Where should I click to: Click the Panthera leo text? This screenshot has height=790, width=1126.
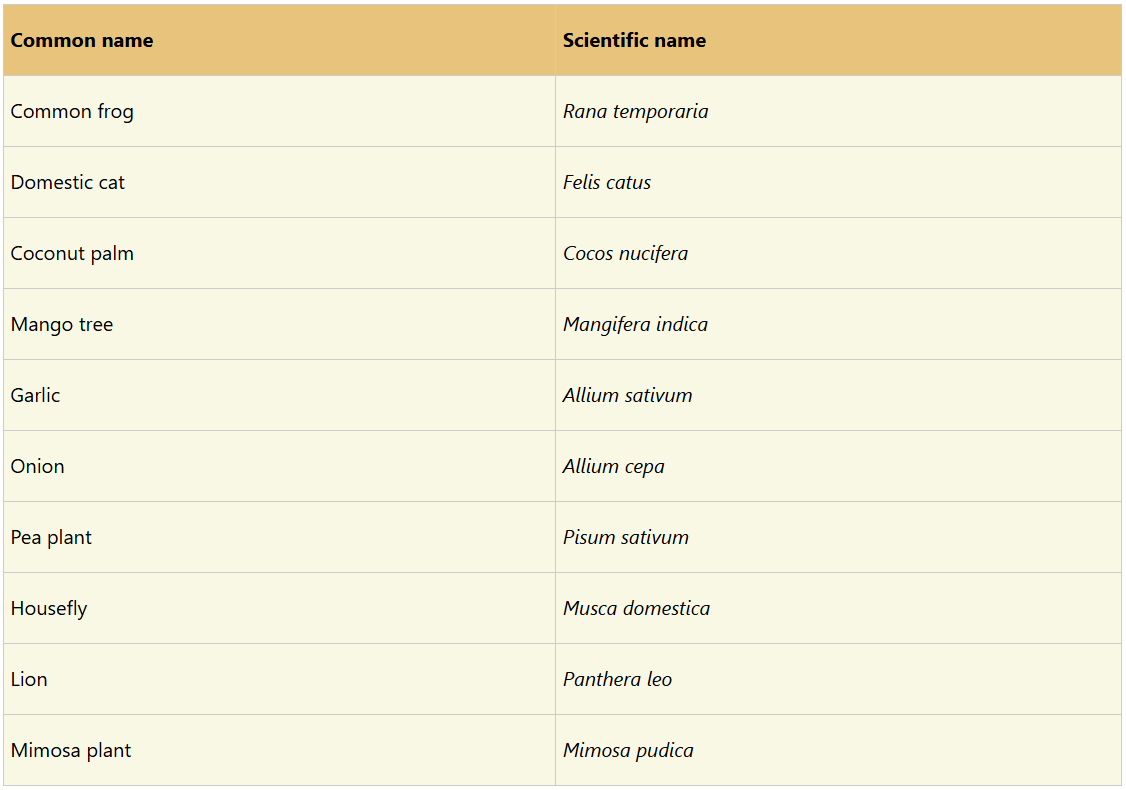pos(617,680)
